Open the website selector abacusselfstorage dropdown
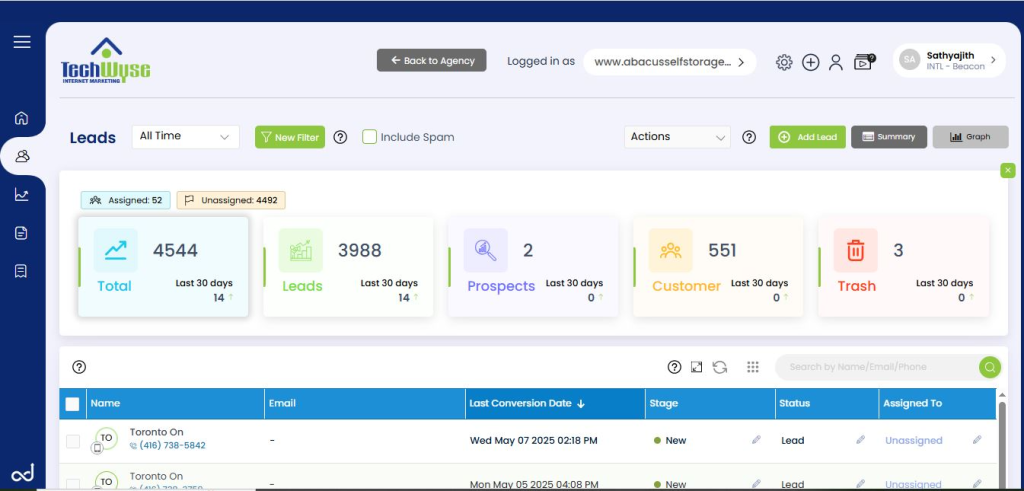 tap(669, 62)
